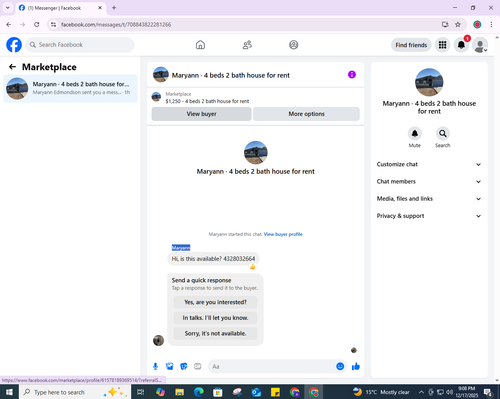Open the Facebook menu grid icon
This screenshot has height=399, width=500.
point(442,45)
